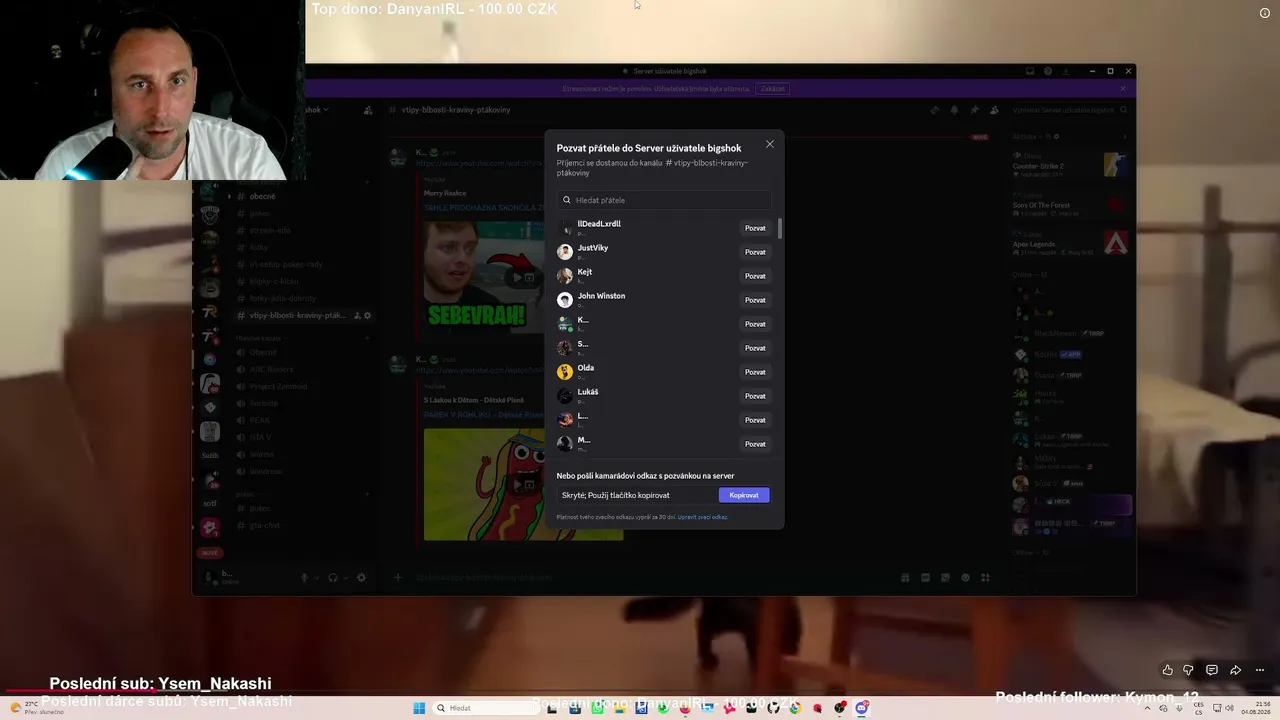
Task: Invite Kejt with the Pozvat button
Action: pyautogui.click(x=755, y=276)
